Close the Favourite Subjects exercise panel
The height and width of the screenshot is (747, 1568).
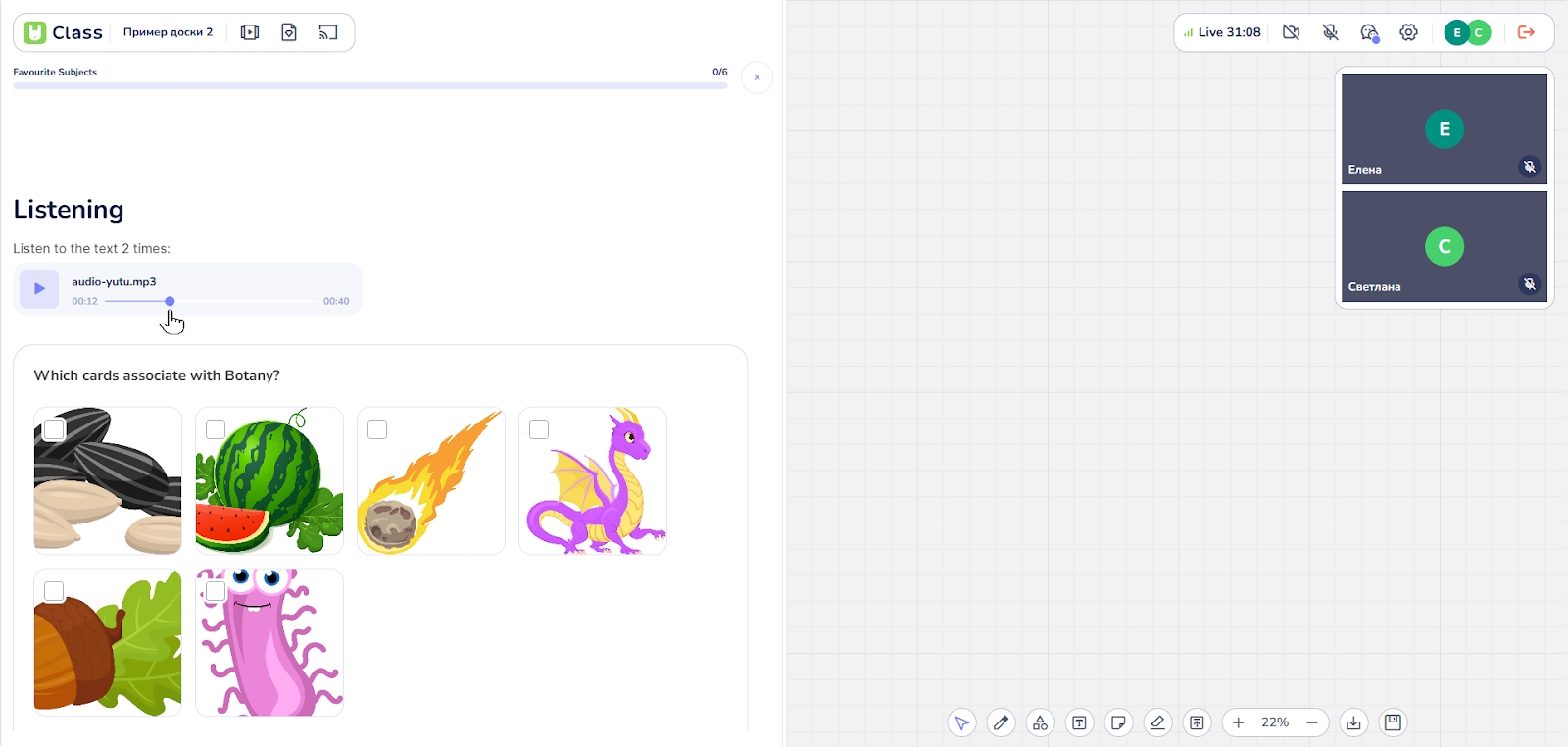pos(757,77)
